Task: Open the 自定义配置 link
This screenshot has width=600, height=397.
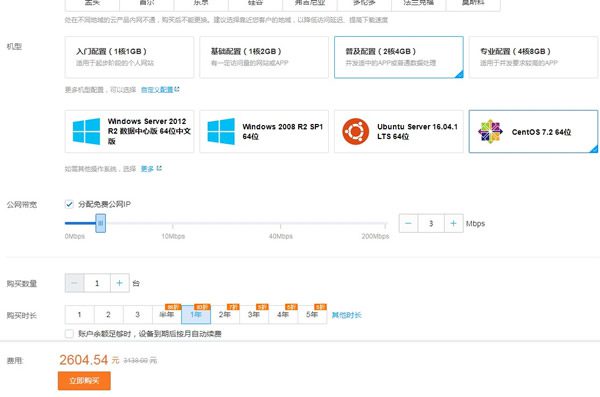Action: tap(160, 90)
